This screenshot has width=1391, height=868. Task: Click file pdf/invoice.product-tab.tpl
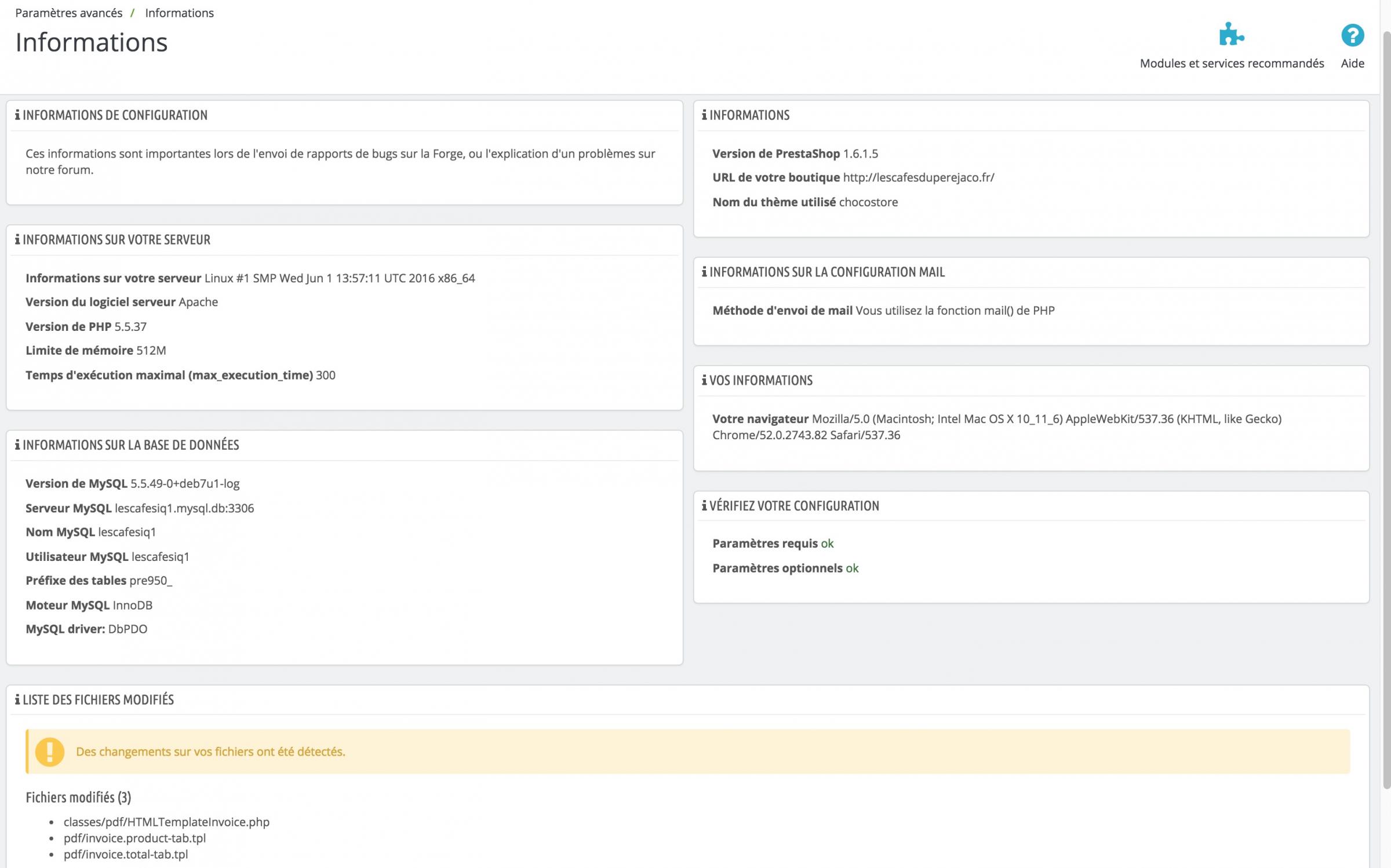click(x=134, y=838)
